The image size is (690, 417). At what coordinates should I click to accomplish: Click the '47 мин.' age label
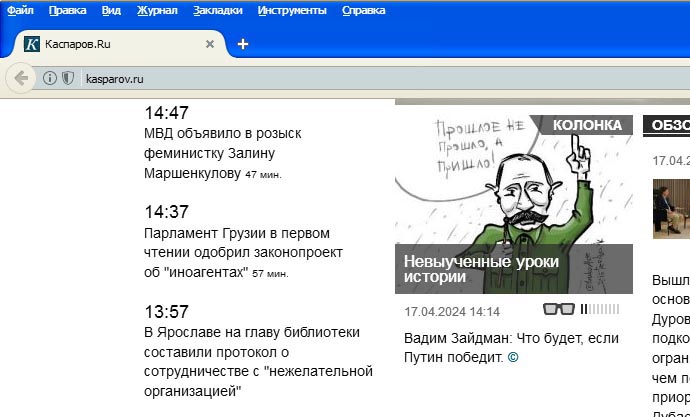click(263, 175)
